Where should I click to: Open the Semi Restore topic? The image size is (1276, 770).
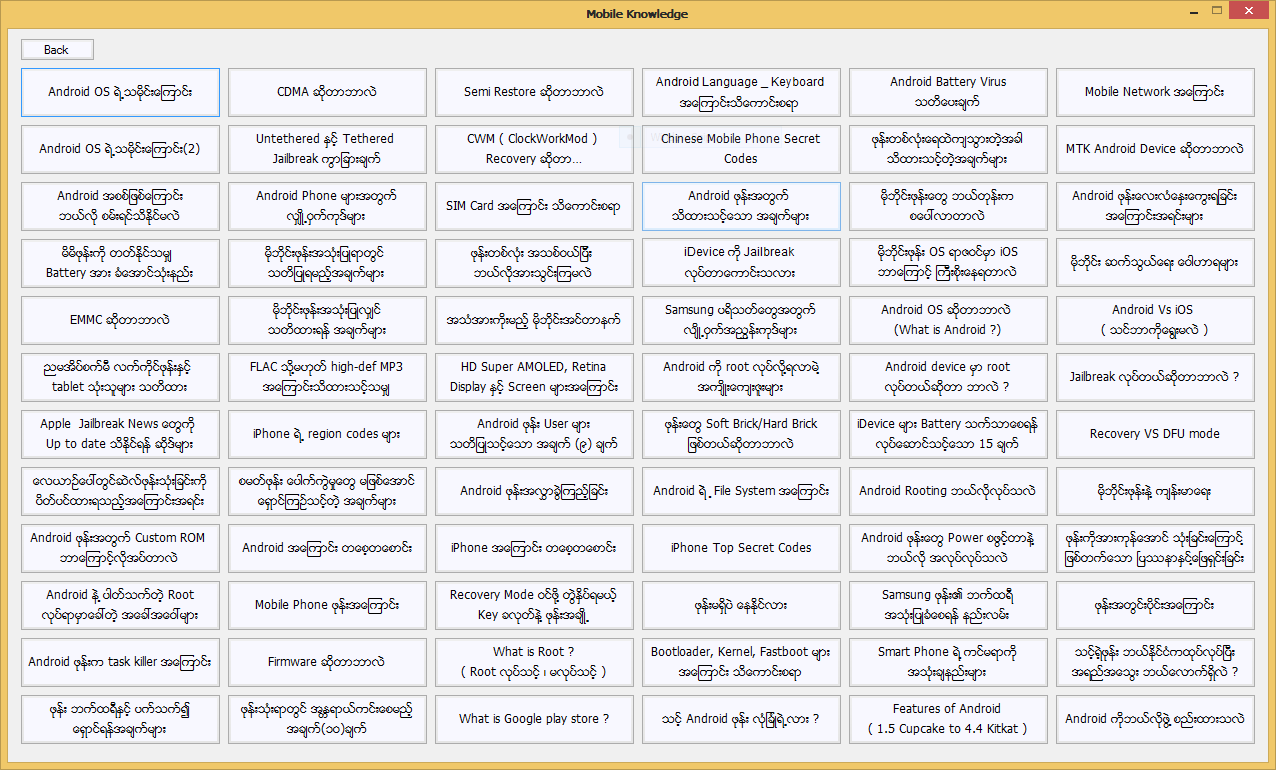tap(534, 92)
